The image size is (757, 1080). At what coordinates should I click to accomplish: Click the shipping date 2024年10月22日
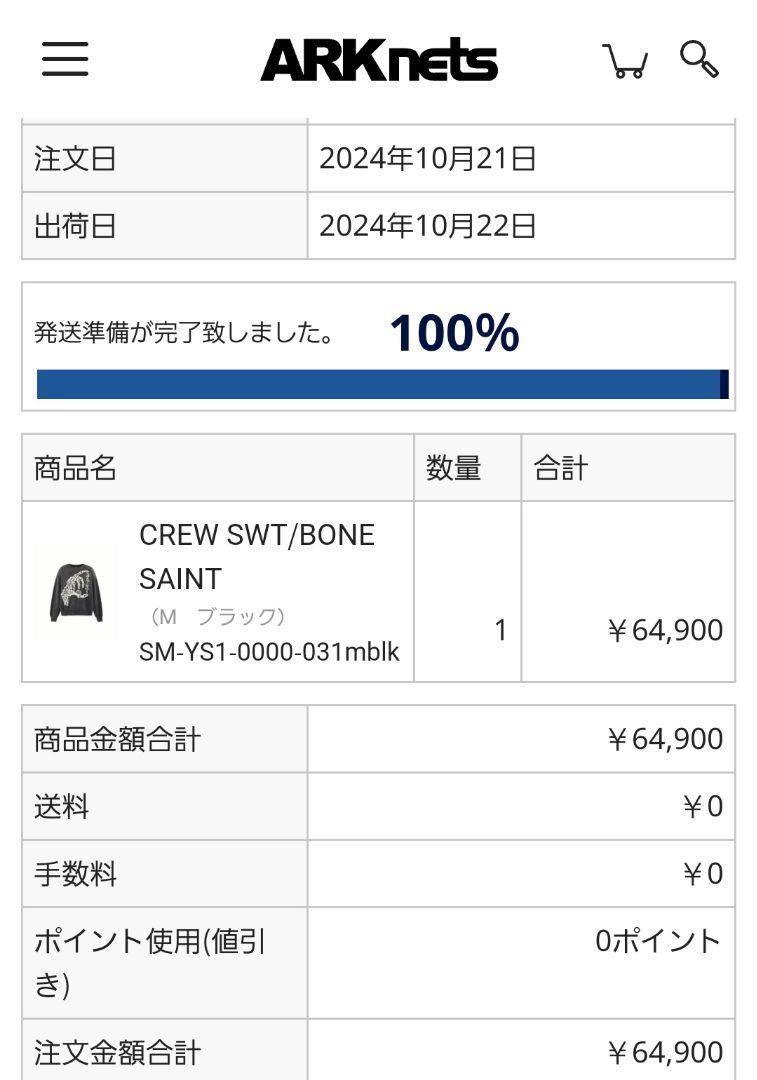(428, 226)
